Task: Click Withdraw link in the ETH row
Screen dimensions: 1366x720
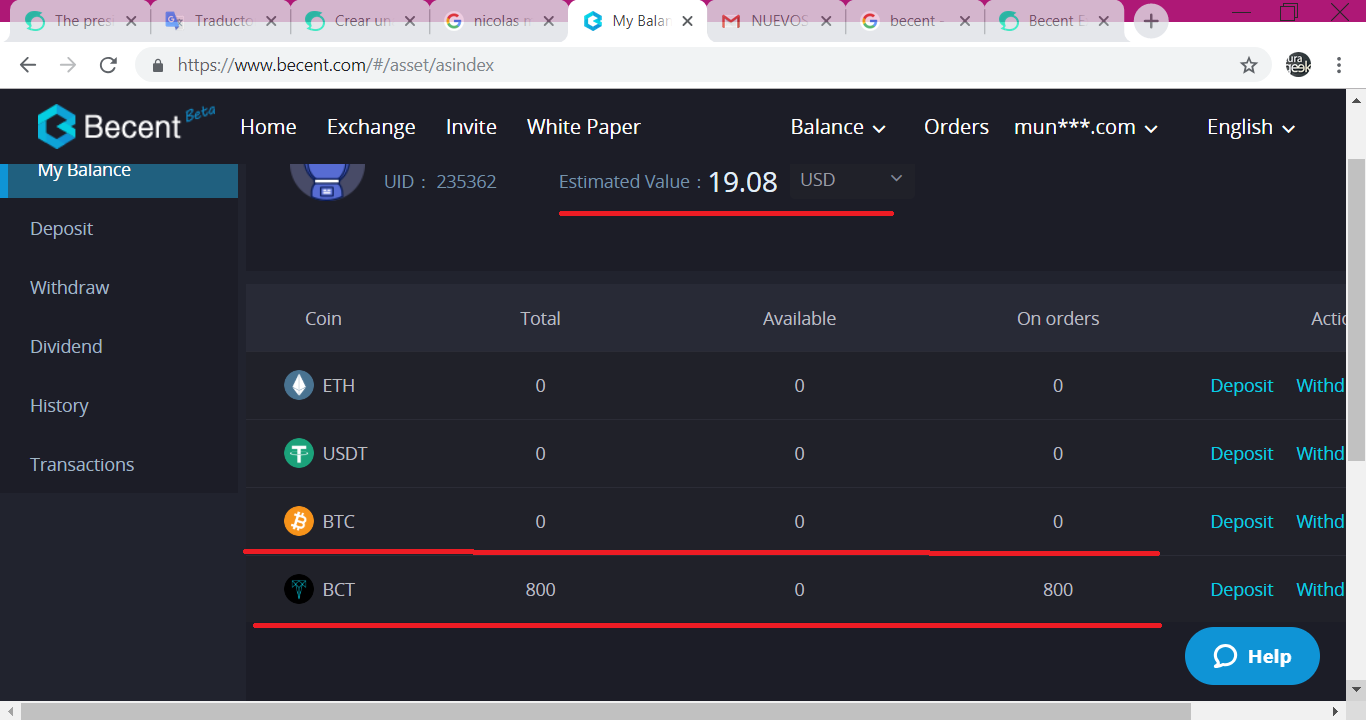Action: pos(1320,386)
